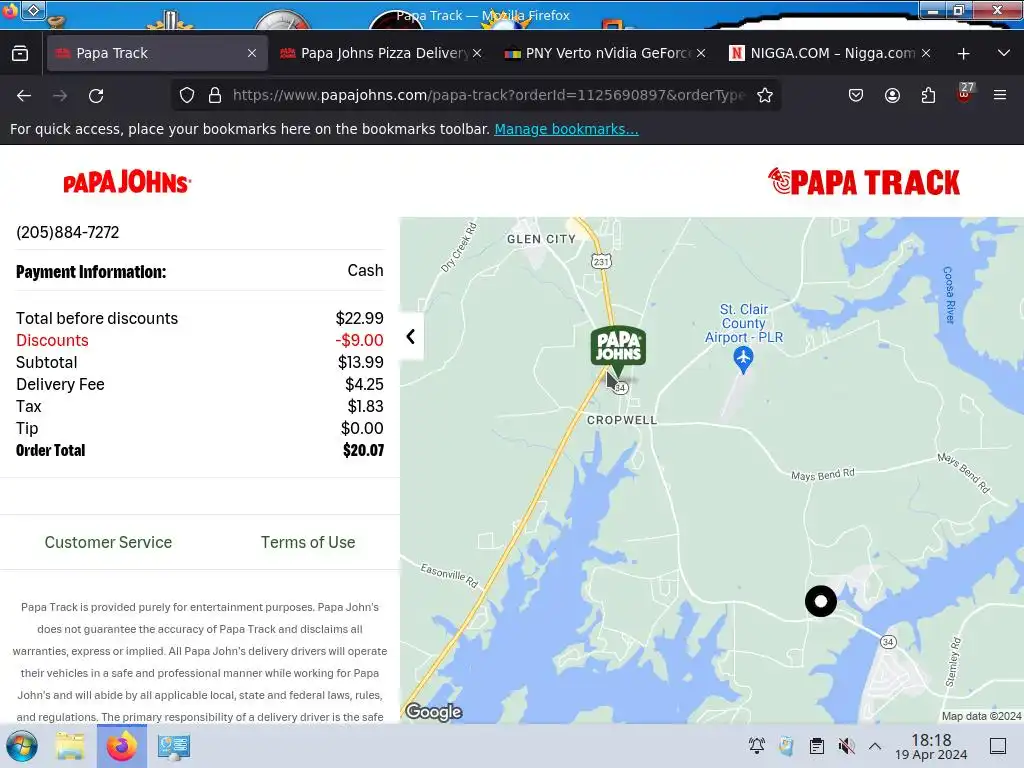Save the page to Pocket
The width and height of the screenshot is (1024, 768).
tap(856, 95)
